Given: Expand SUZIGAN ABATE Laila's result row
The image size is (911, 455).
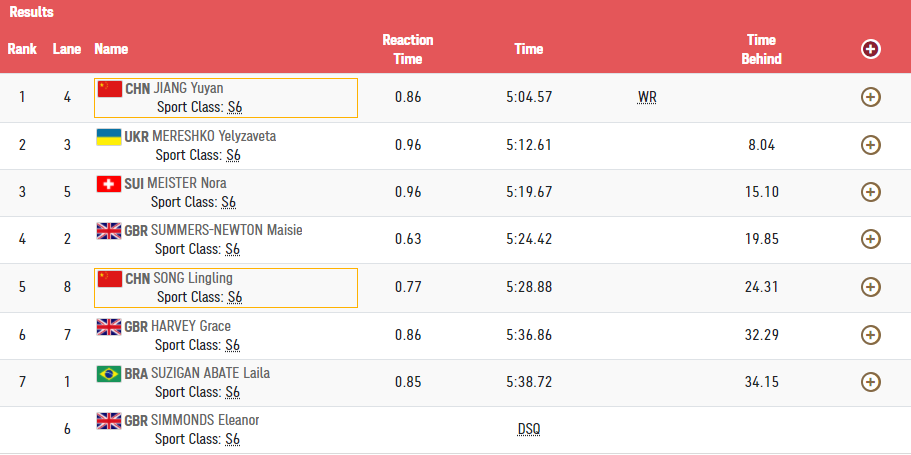Looking at the screenshot, I should click(870, 381).
